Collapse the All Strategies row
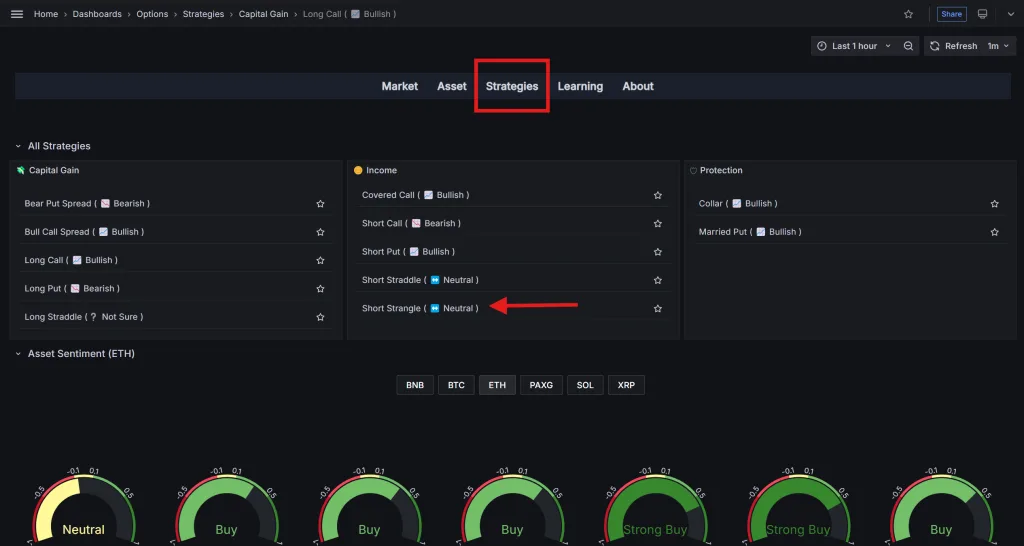The height and width of the screenshot is (546, 1024). 18,146
